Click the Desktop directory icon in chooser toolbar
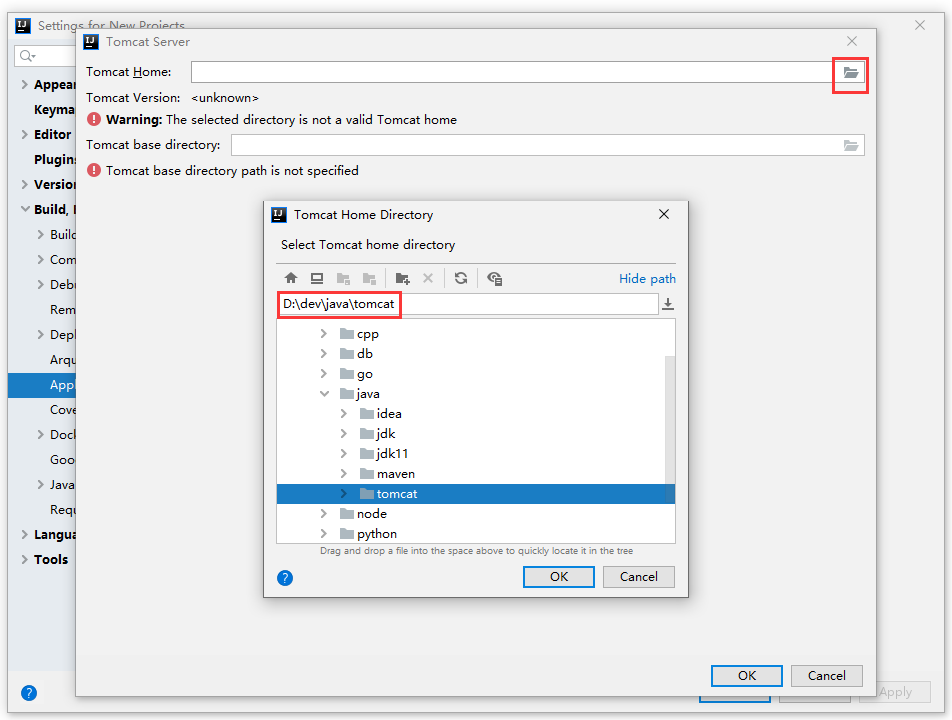Screen dimensions: 952x720 (317, 278)
